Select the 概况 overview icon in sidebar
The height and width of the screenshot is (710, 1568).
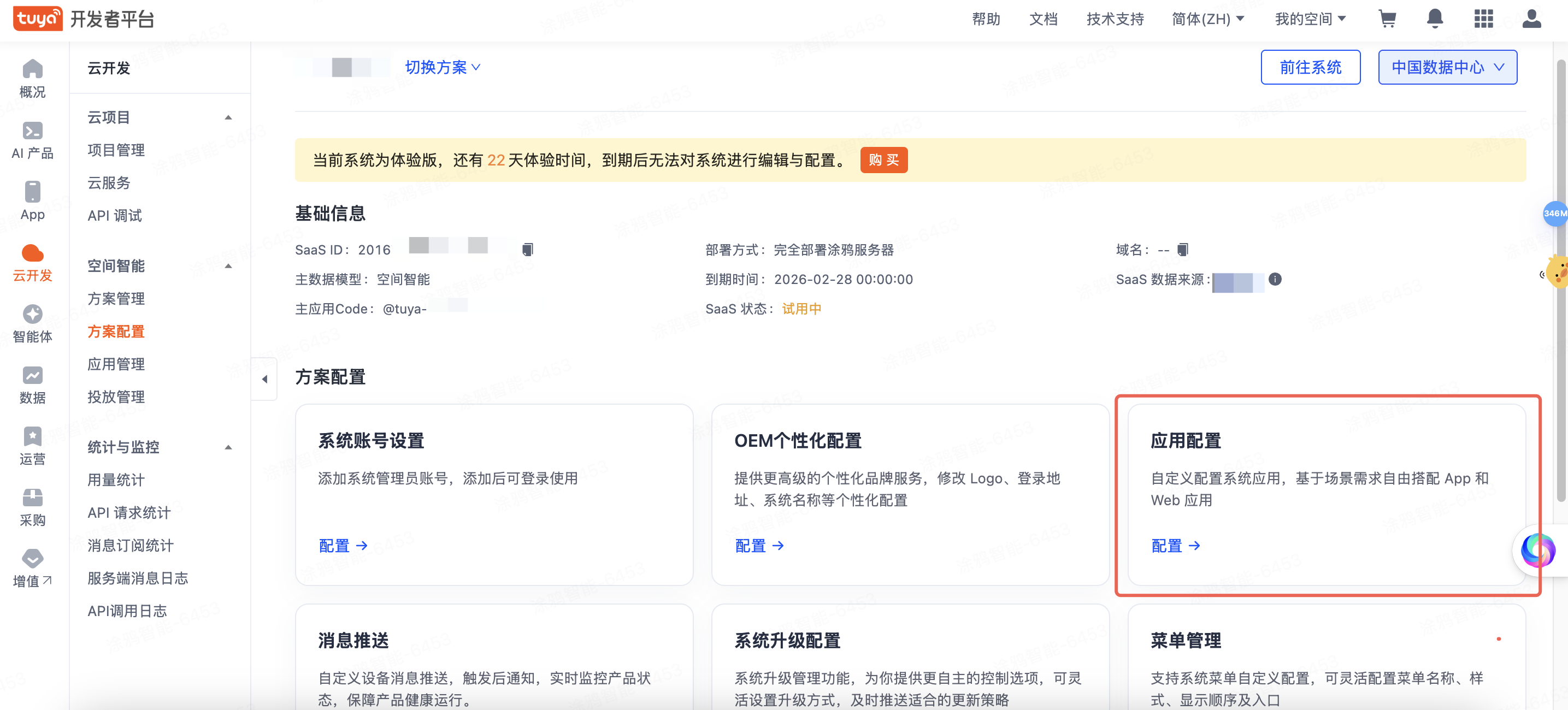pos(32,80)
